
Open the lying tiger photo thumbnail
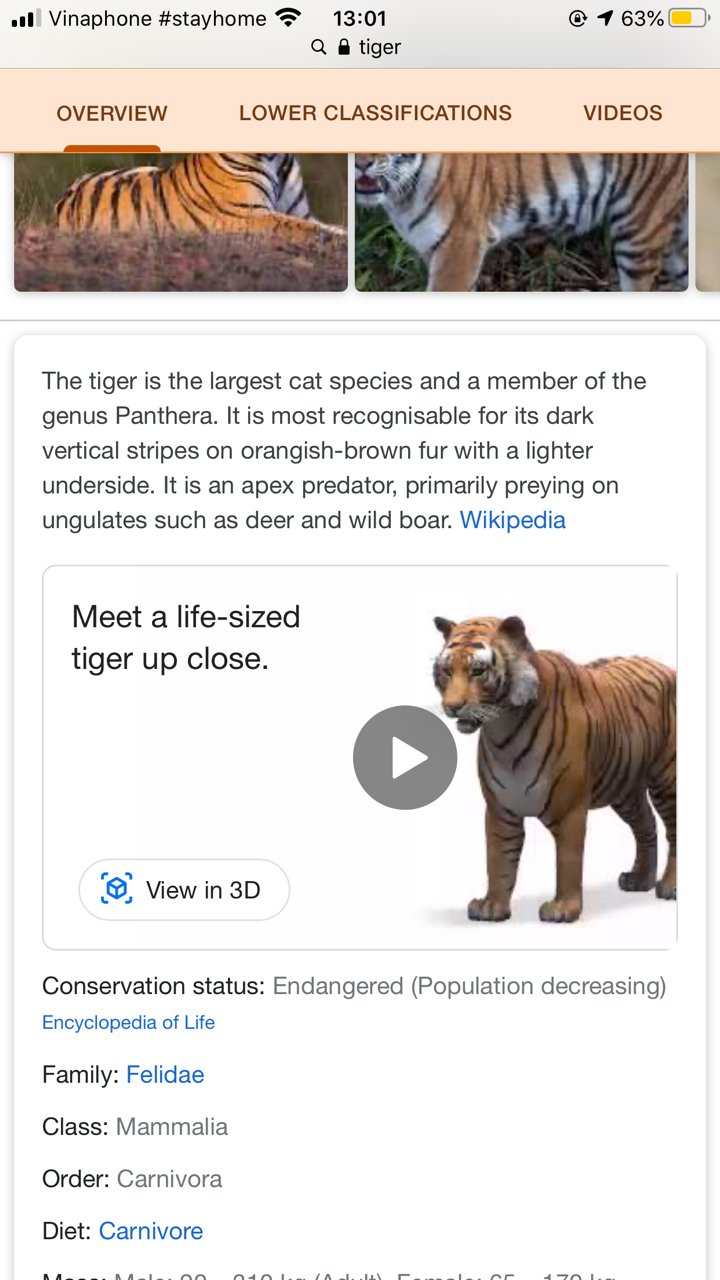[181, 222]
